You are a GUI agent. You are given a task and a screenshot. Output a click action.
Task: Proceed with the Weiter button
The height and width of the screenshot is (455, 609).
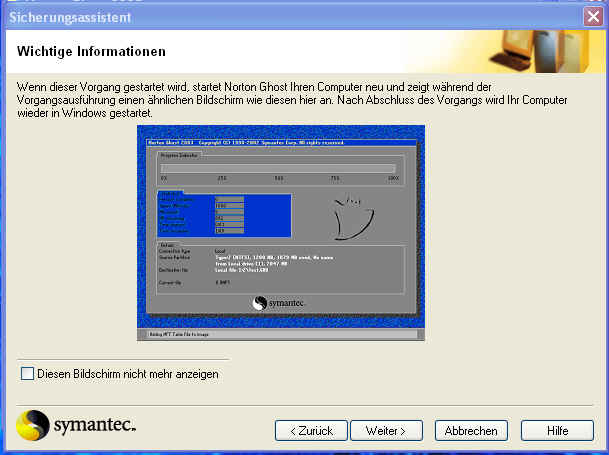tap(386, 431)
